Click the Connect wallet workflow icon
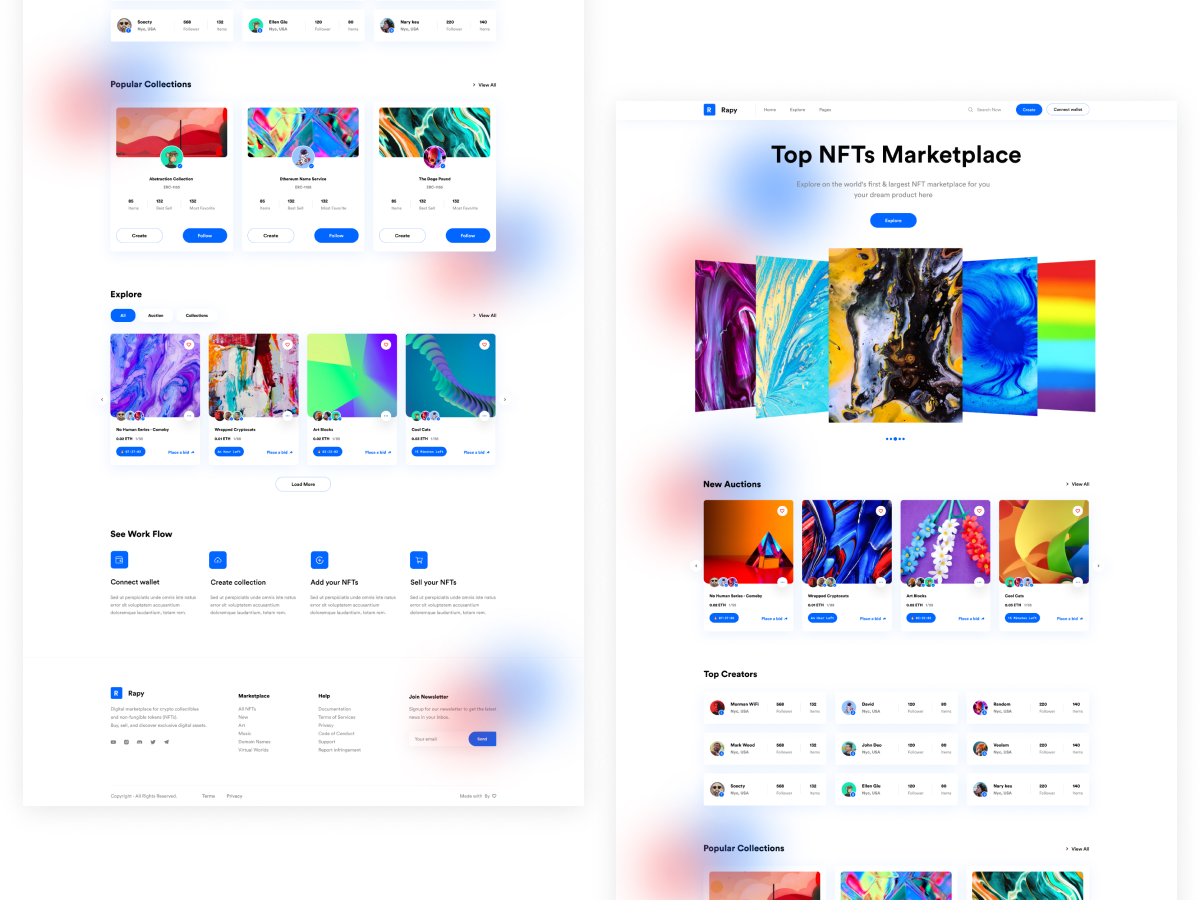The height and width of the screenshot is (900, 1200). pos(119,560)
